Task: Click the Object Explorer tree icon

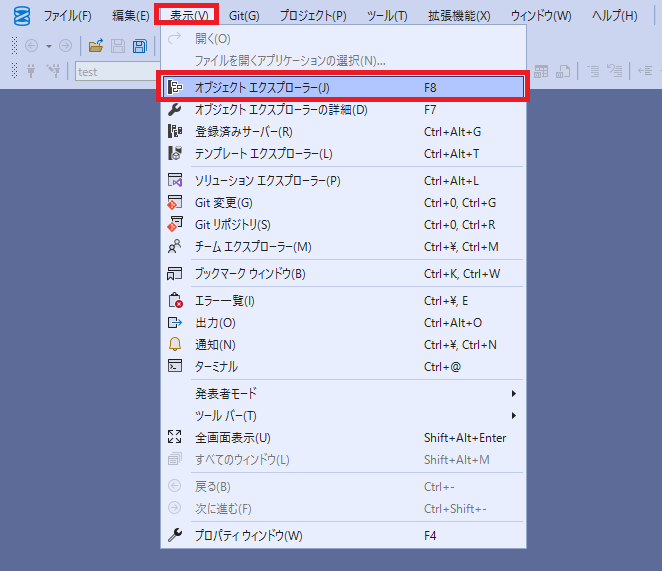Action: 175,87
